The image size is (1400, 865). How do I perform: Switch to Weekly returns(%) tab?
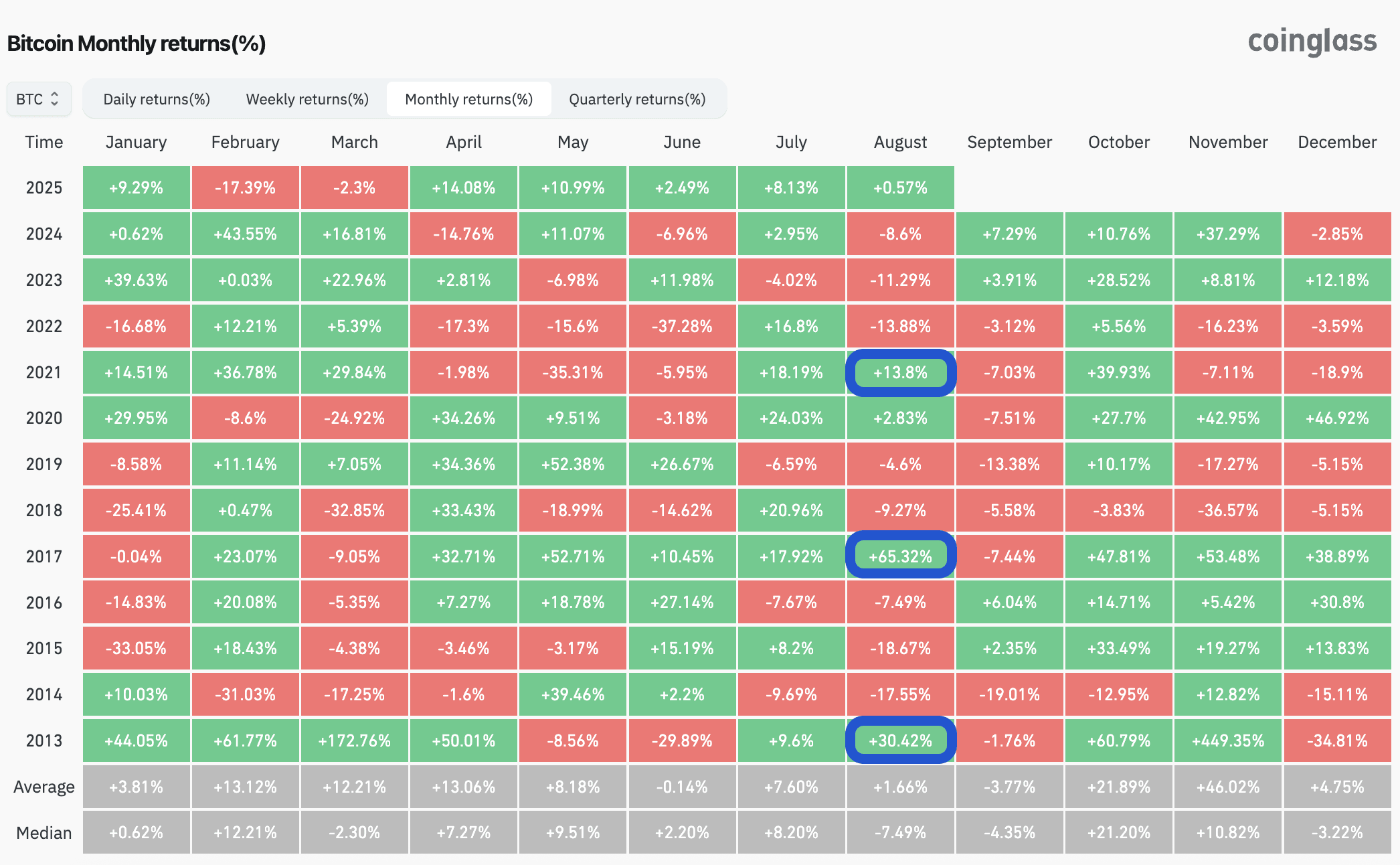(x=307, y=99)
